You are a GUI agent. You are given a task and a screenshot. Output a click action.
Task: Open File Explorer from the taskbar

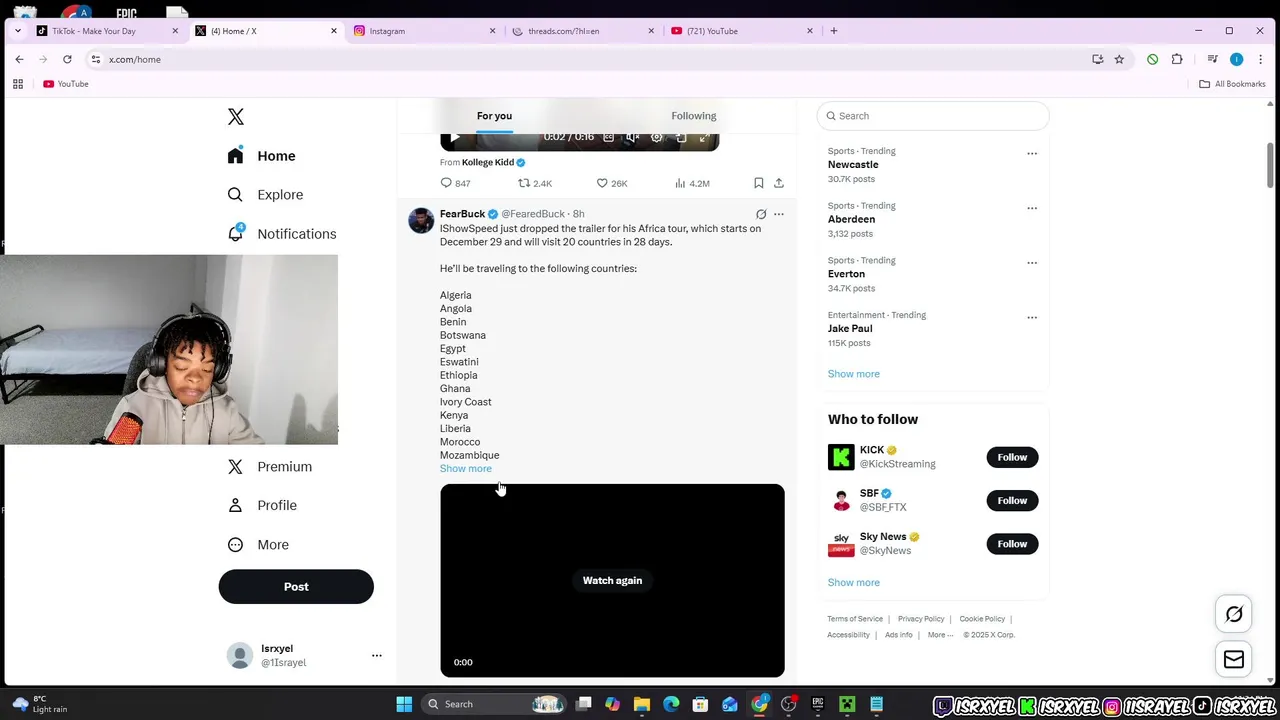click(642, 704)
